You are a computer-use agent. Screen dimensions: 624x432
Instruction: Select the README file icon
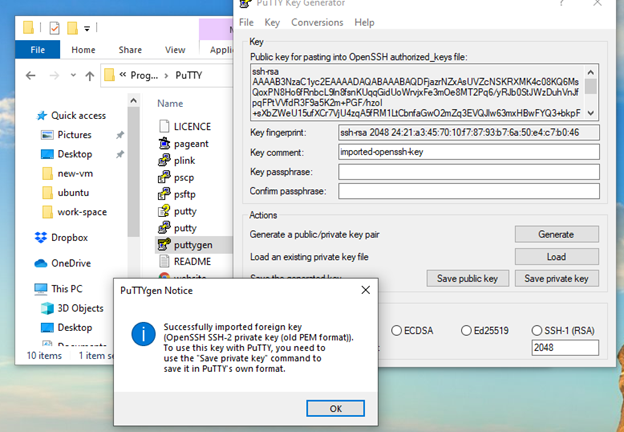tap(164, 261)
